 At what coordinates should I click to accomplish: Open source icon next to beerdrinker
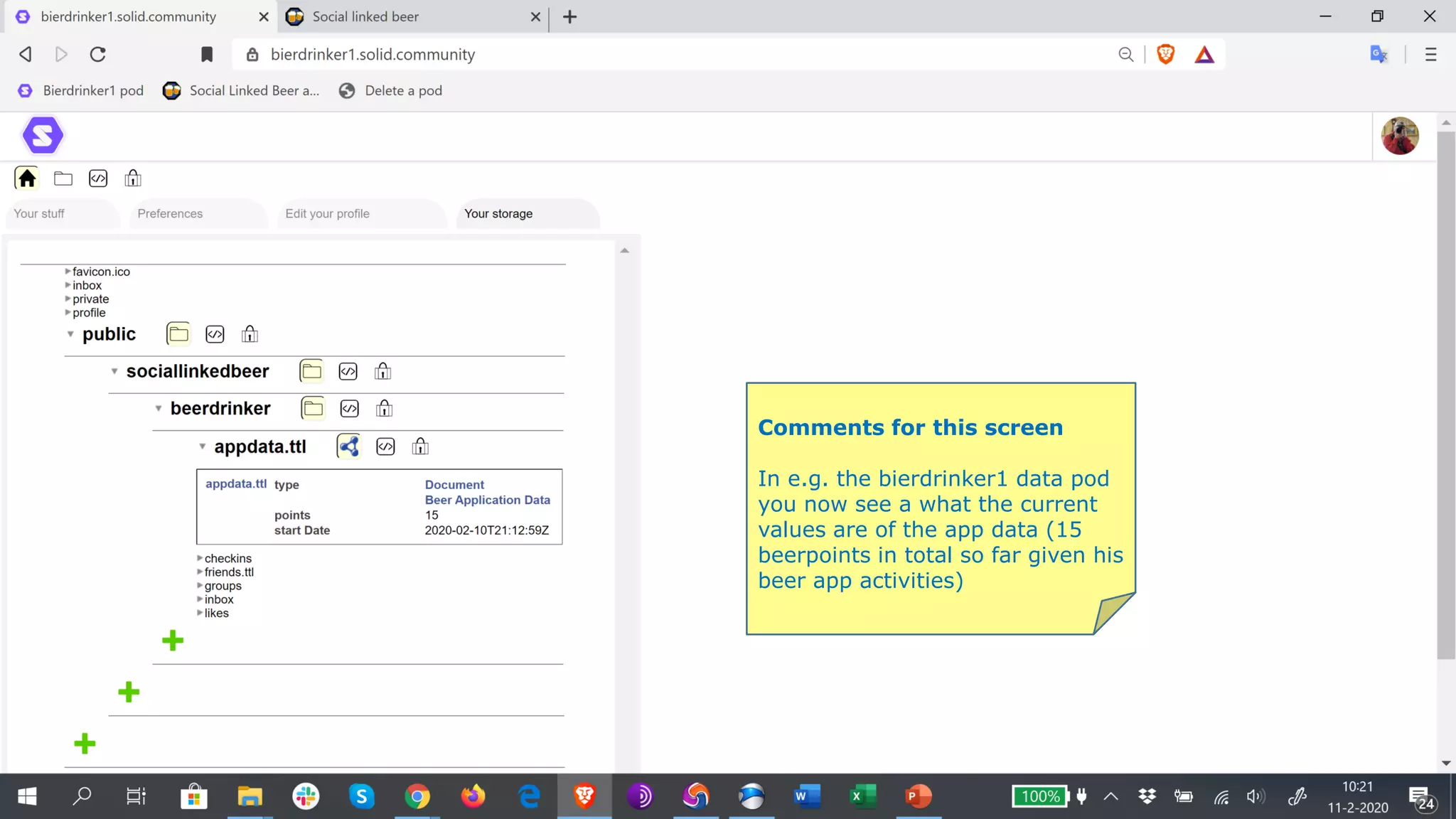350,409
